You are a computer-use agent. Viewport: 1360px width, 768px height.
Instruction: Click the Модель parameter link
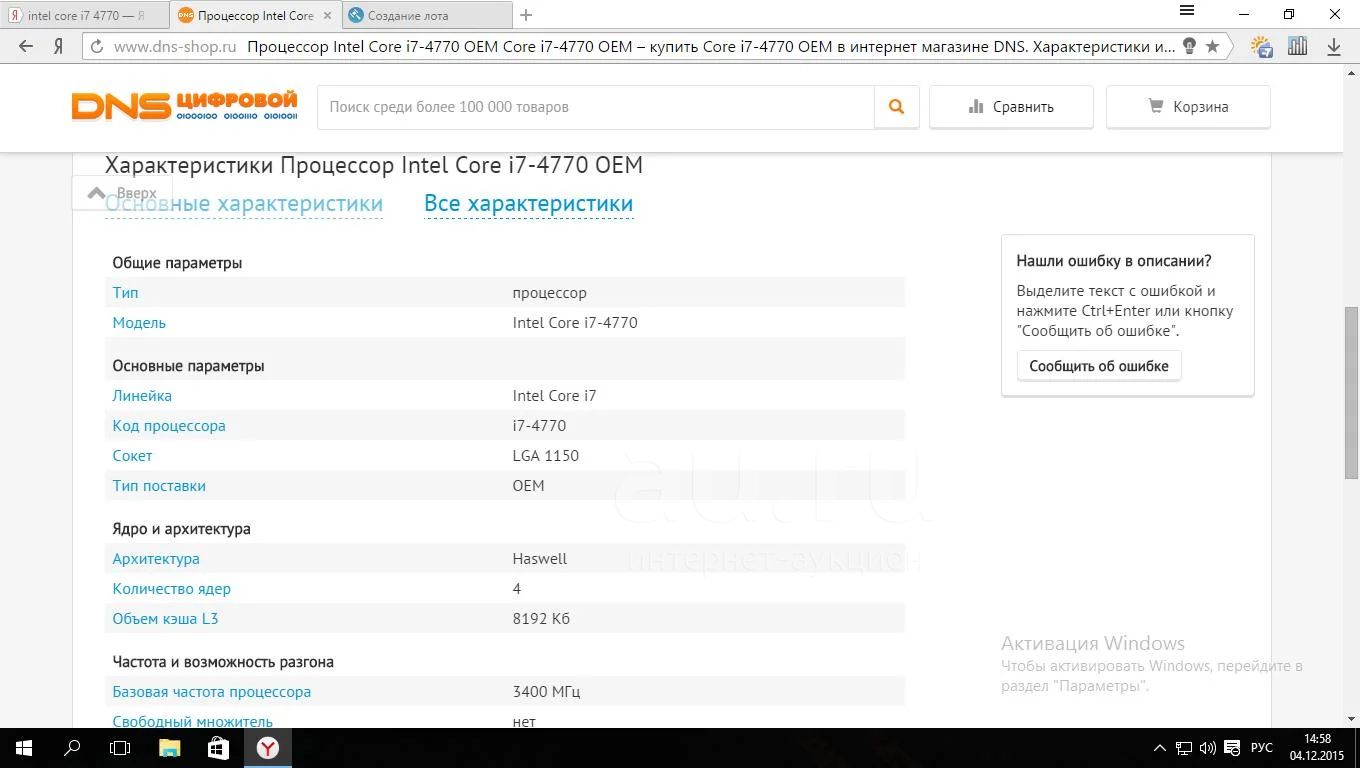pyautogui.click(x=139, y=323)
